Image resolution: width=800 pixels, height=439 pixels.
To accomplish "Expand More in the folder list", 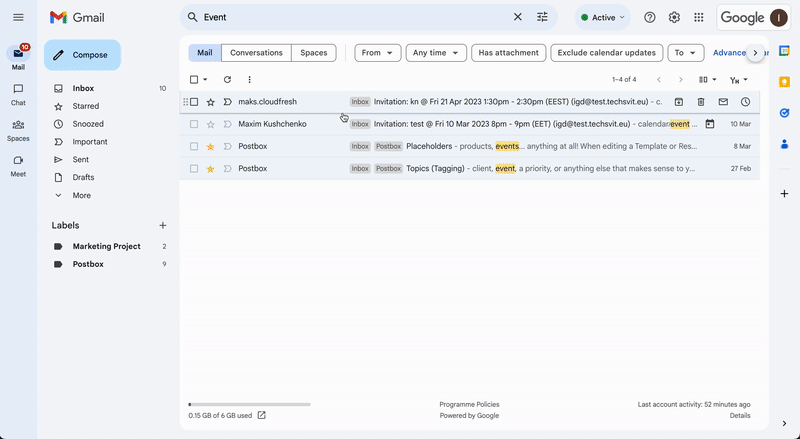I will pos(82,196).
